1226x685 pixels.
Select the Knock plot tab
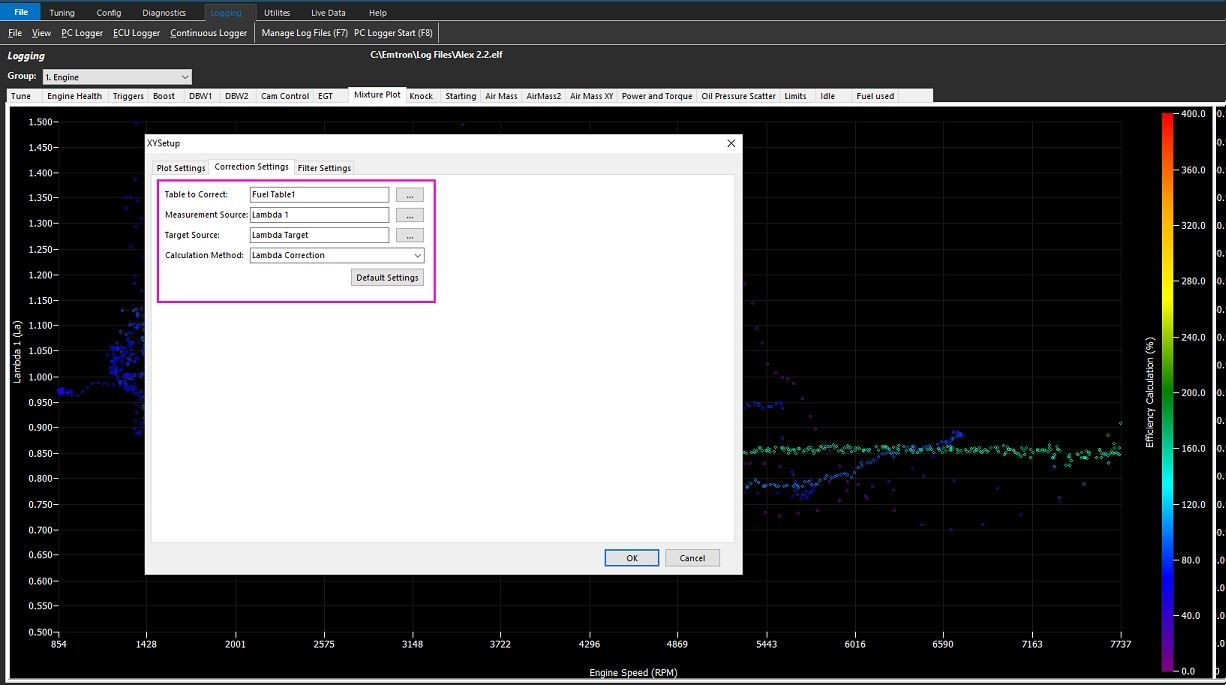coord(421,96)
